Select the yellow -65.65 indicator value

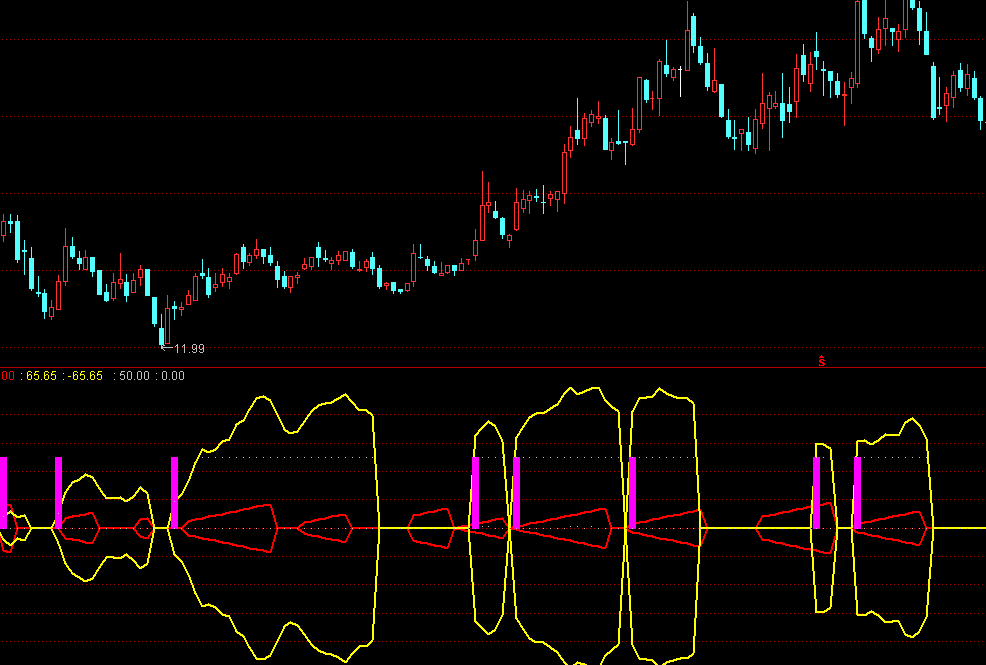click(86, 376)
